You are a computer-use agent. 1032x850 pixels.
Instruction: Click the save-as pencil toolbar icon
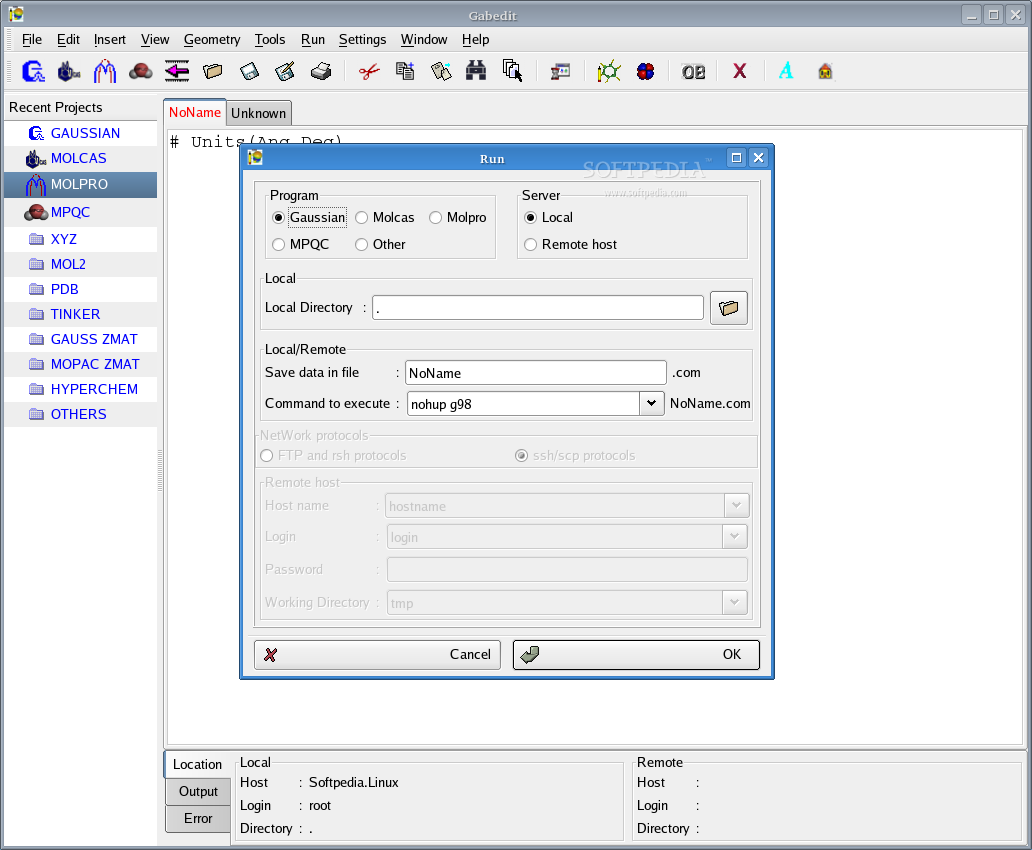(285, 71)
